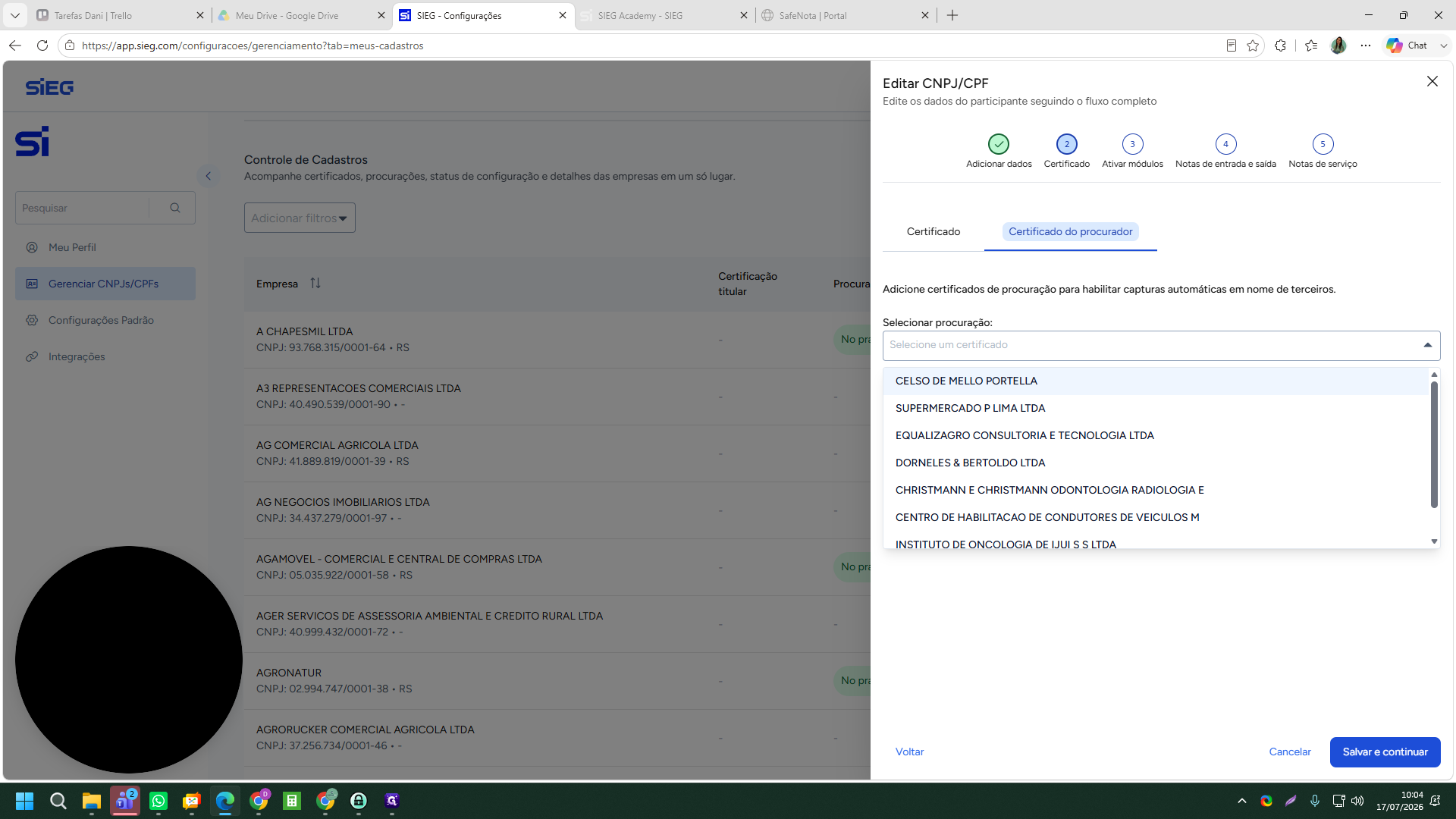Screen dimensions: 1456x819
Task: Show hidden system tray icons
Action: (1241, 801)
